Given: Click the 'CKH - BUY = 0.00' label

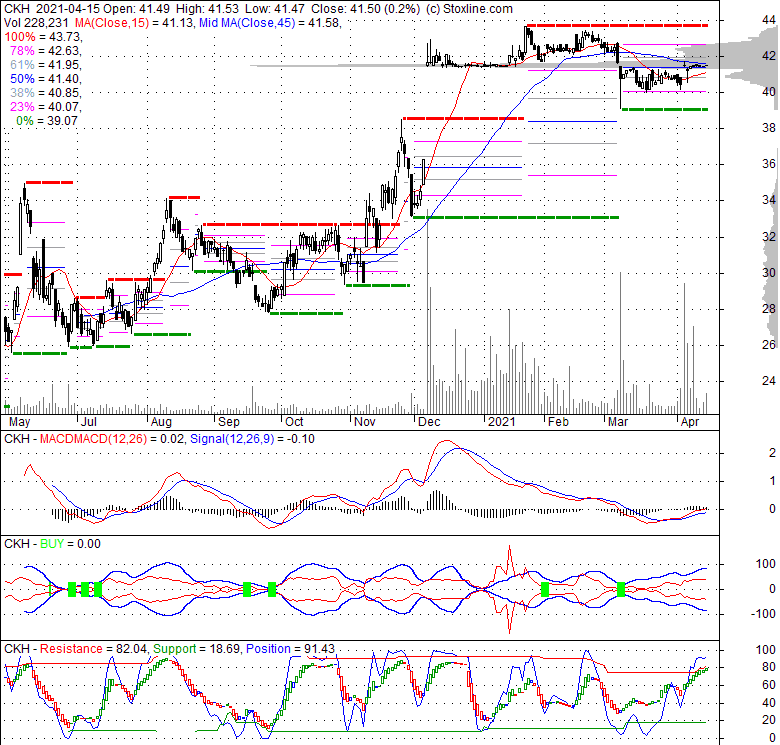Looking at the screenshot, I should pos(52,544).
